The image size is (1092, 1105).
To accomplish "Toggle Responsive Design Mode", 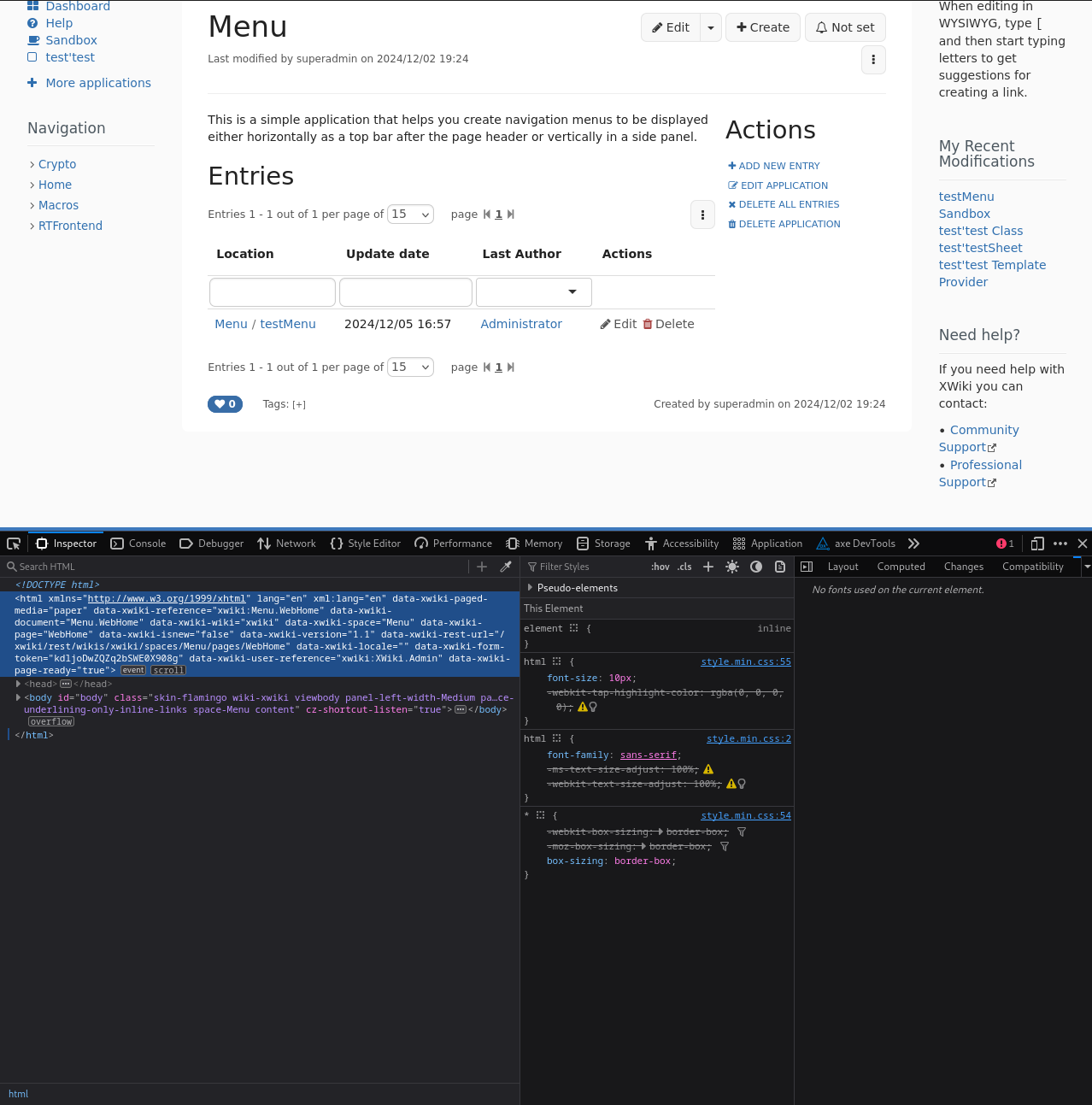I will [1037, 544].
